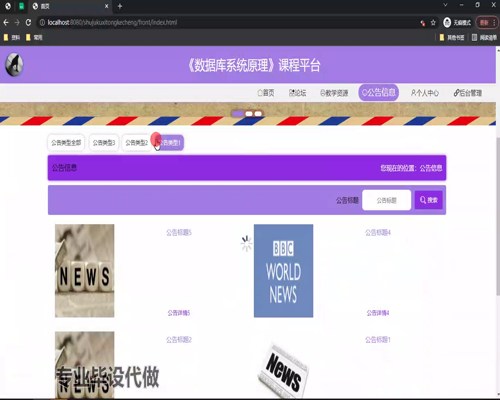Click the purple 搜索 search button
This screenshot has width=500, height=400.
tap(429, 200)
